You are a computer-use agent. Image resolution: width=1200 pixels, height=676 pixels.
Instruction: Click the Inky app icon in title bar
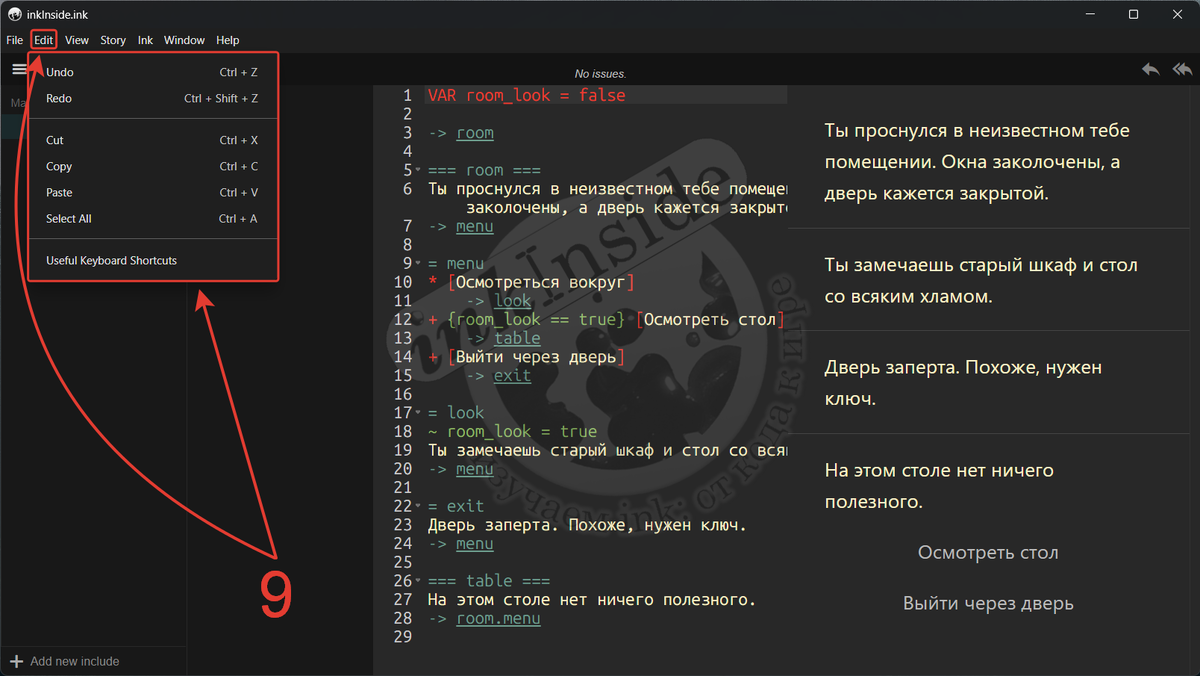coord(14,14)
